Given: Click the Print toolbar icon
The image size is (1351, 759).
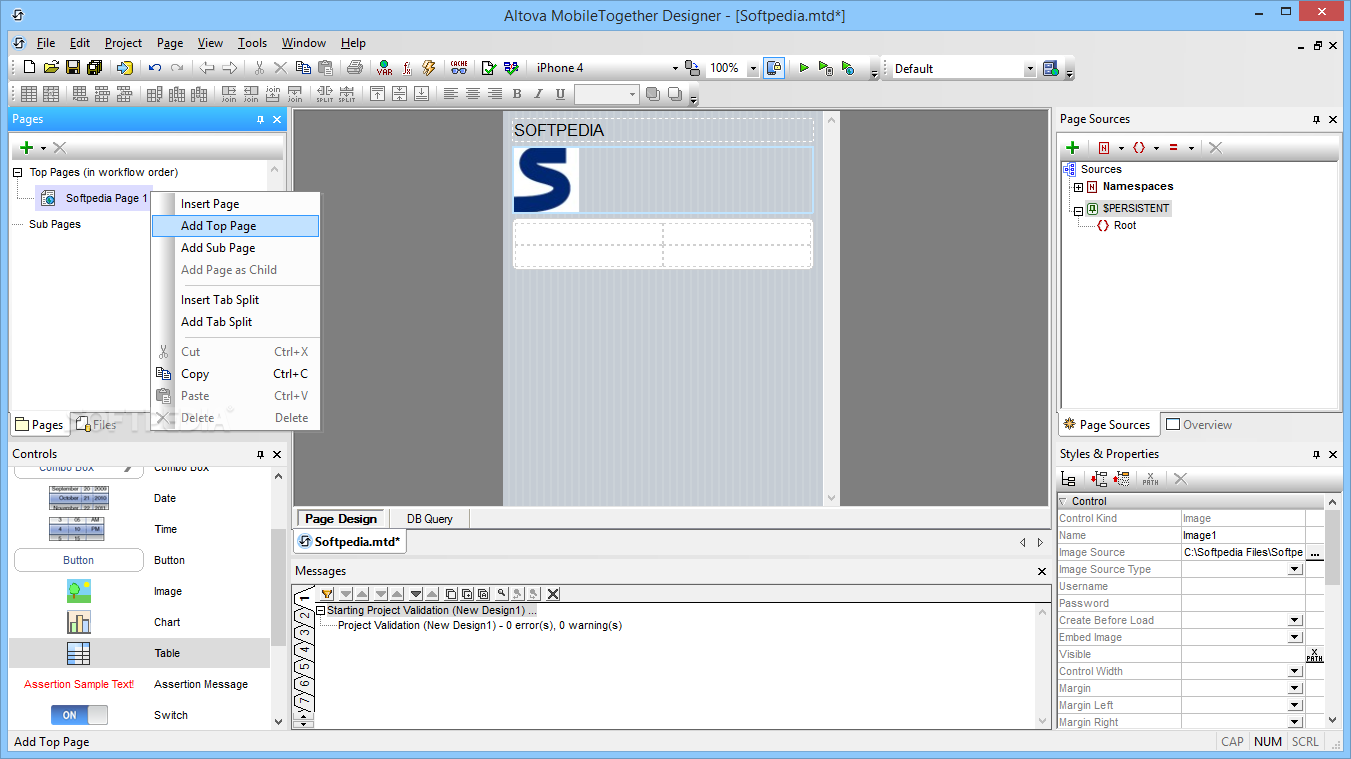Looking at the screenshot, I should point(354,68).
